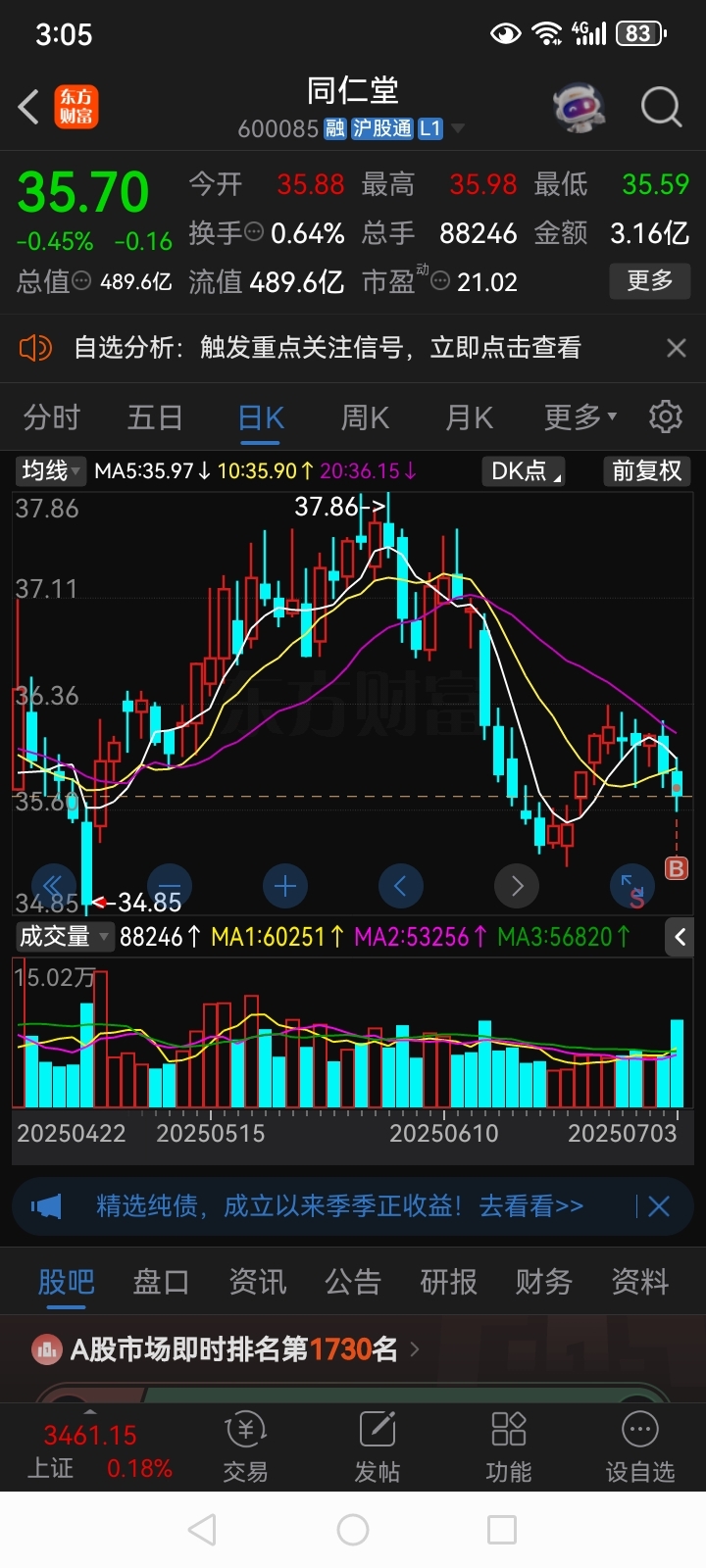Tap the 融 margin trading badge
706x1568 pixels.
335,129
